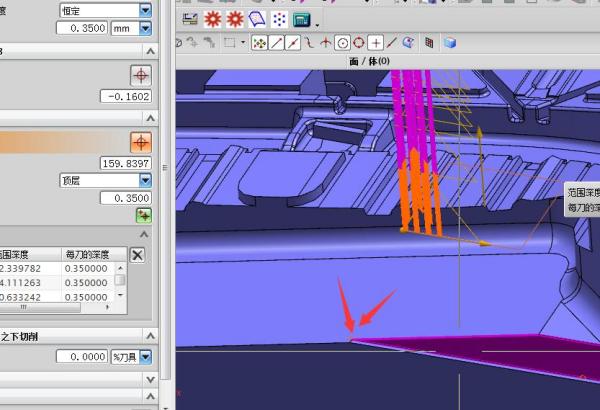
Task: Open the 恒定 dropdown list
Action: coord(146,10)
